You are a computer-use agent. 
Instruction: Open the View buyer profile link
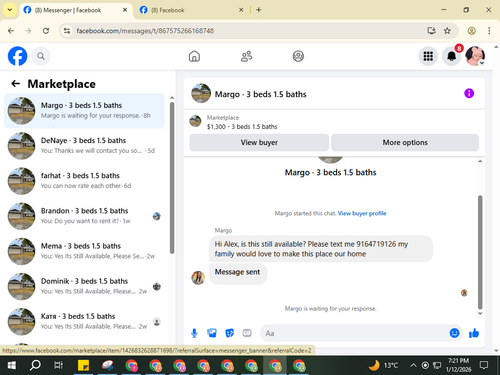point(362,213)
